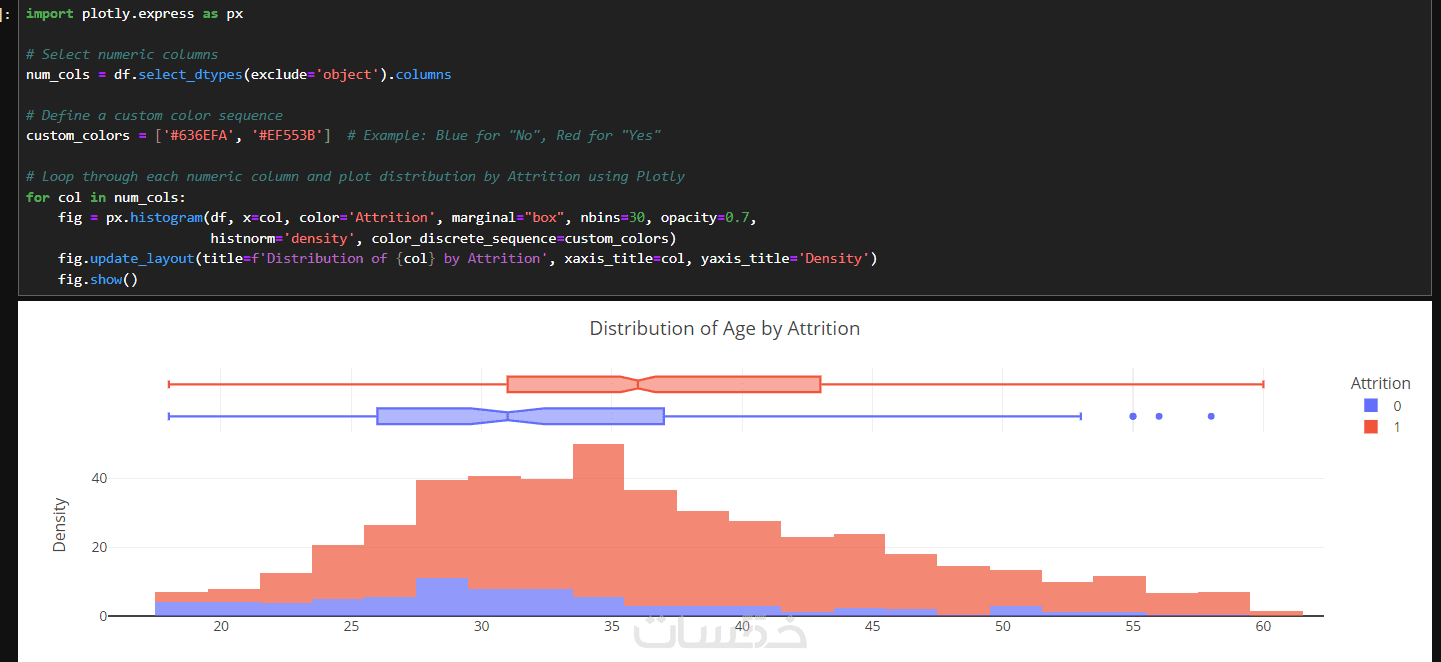
Task: Click the tallest red histogram bar near 35
Action: click(x=598, y=500)
